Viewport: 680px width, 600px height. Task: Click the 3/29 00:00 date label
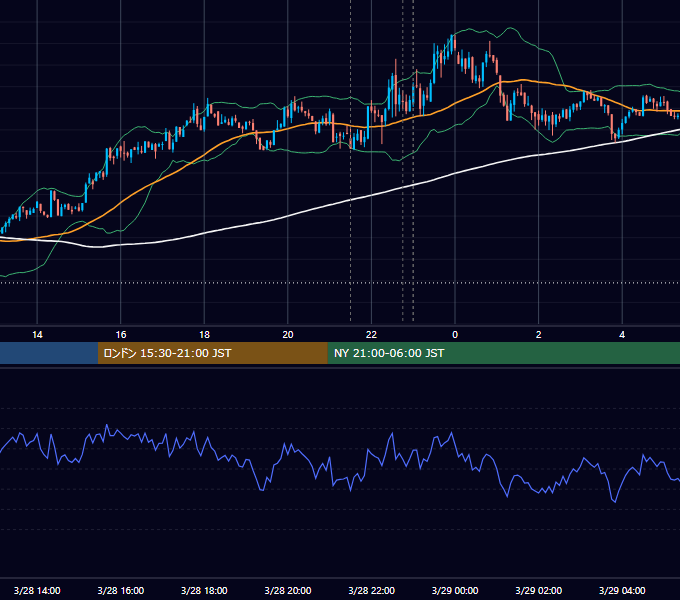pyautogui.click(x=455, y=590)
